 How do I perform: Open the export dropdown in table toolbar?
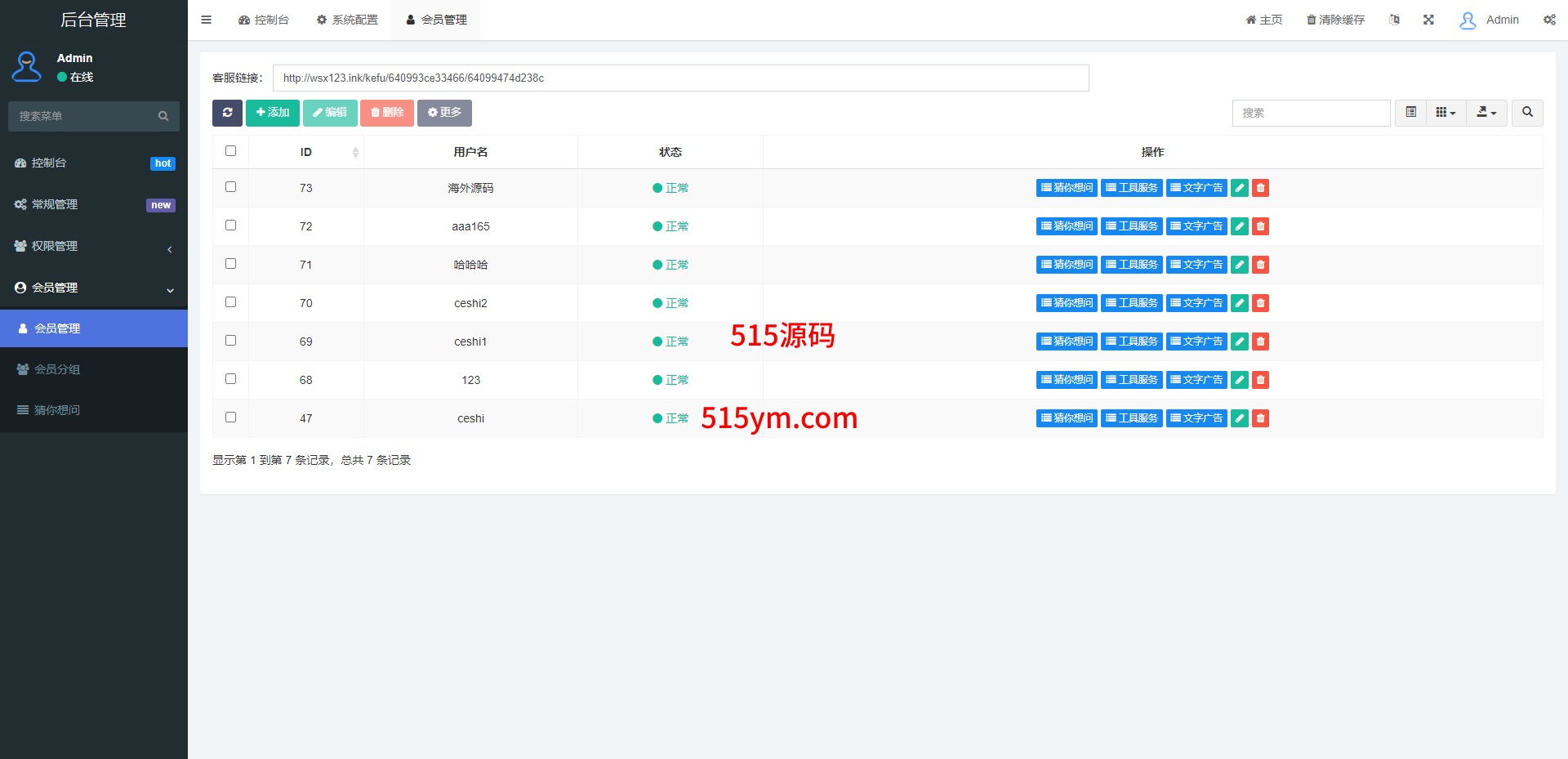[1486, 113]
